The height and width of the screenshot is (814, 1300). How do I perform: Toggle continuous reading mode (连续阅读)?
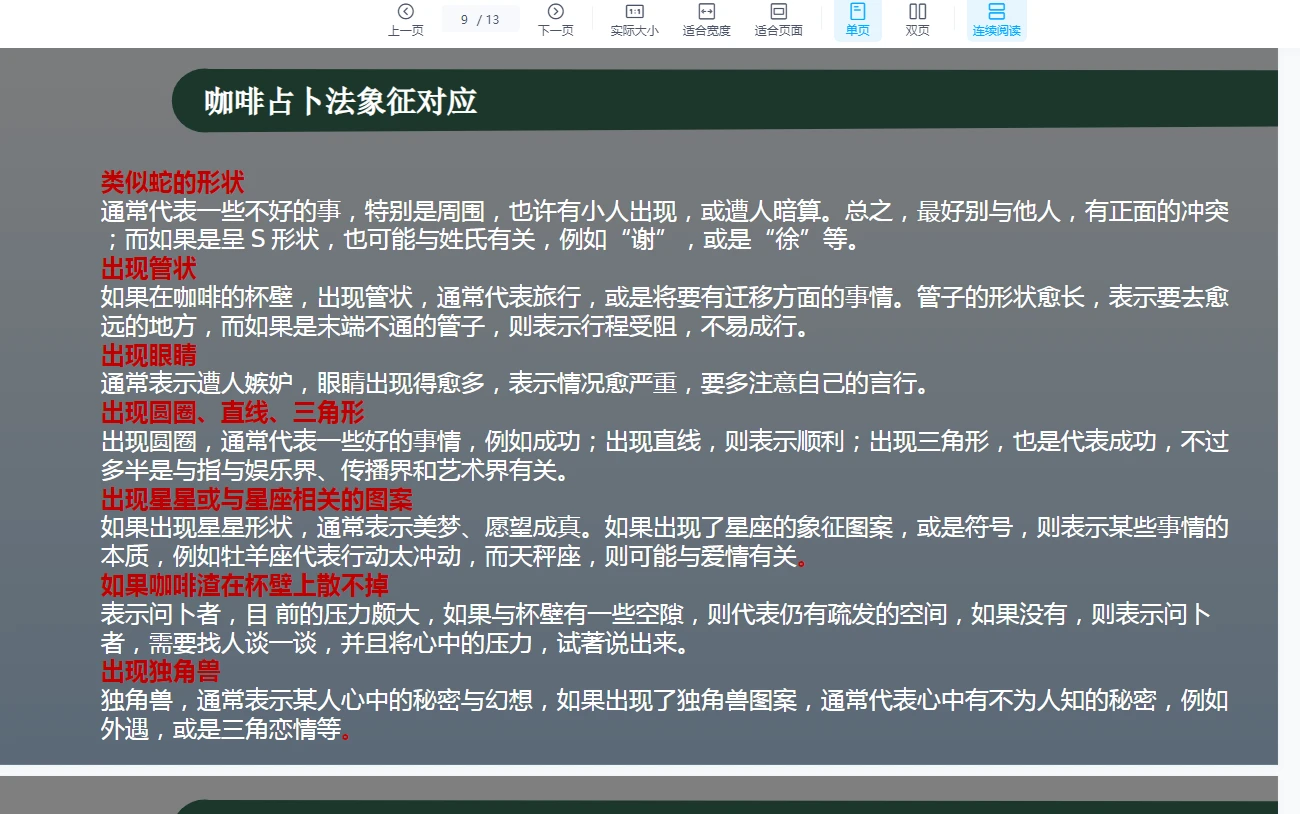coord(996,20)
